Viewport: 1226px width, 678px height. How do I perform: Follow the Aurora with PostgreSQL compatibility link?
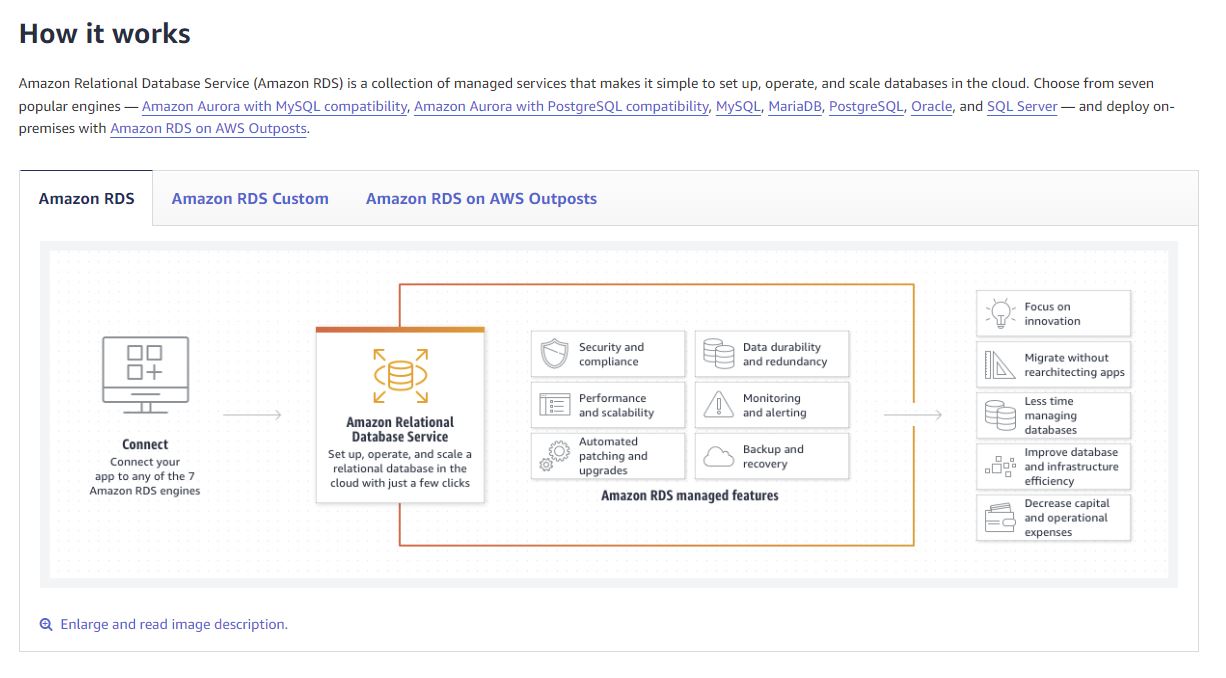point(561,106)
